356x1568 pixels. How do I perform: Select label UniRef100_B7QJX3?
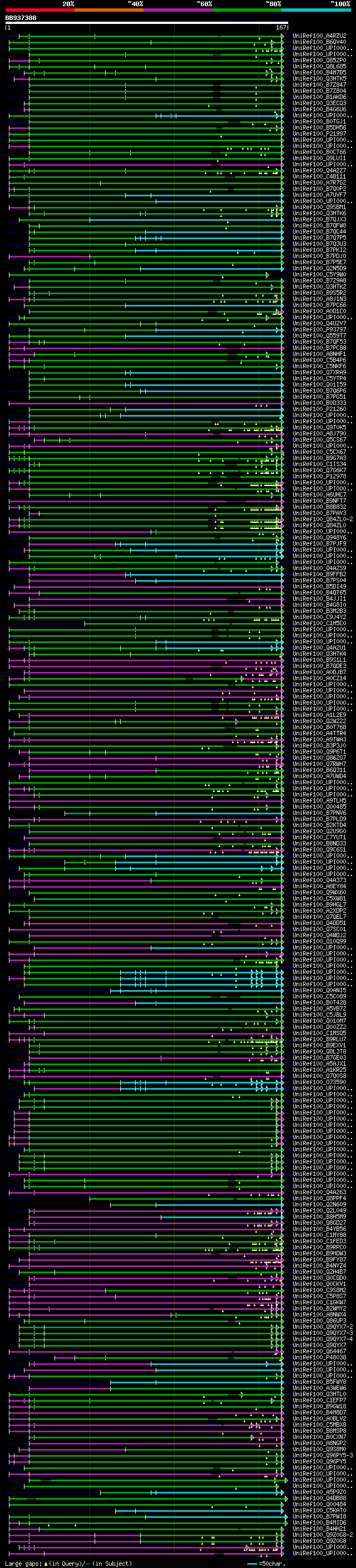(x=319, y=219)
